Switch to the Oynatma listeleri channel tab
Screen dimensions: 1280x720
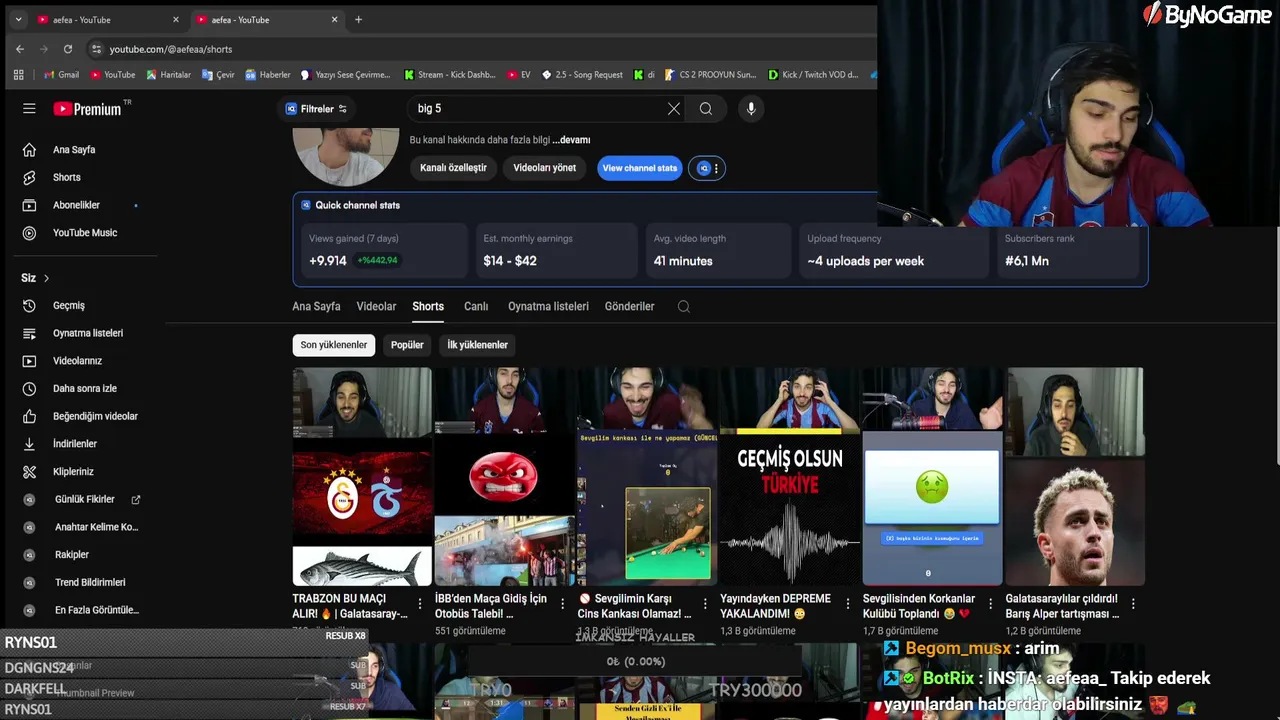click(548, 307)
